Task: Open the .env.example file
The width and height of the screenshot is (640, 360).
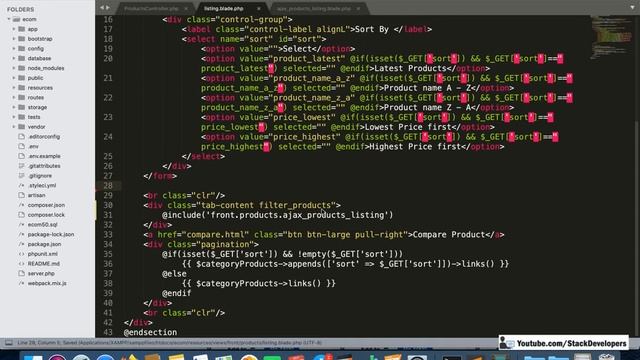Action: point(44,156)
